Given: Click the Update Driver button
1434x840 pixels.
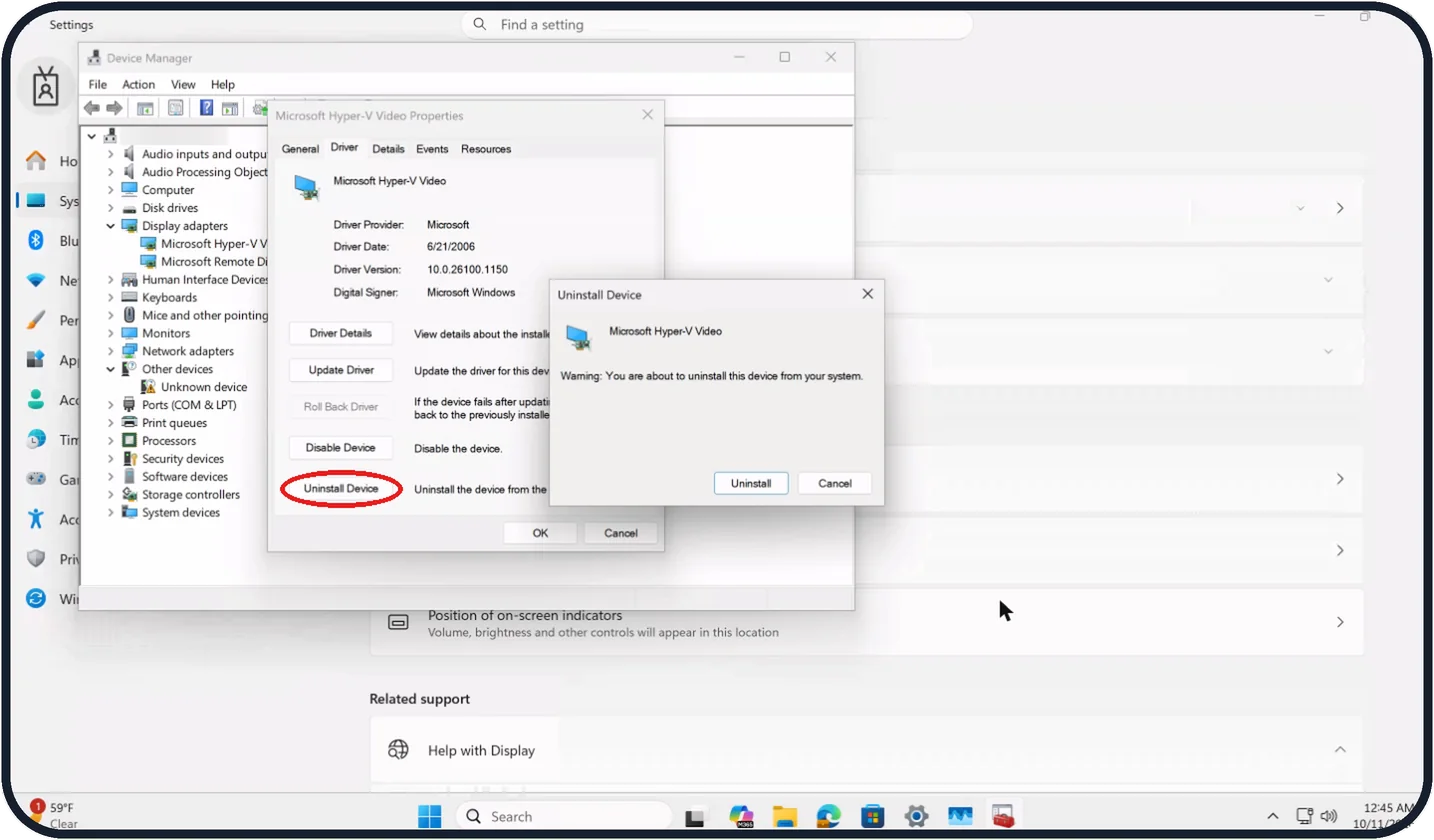Looking at the screenshot, I should coord(341,370).
